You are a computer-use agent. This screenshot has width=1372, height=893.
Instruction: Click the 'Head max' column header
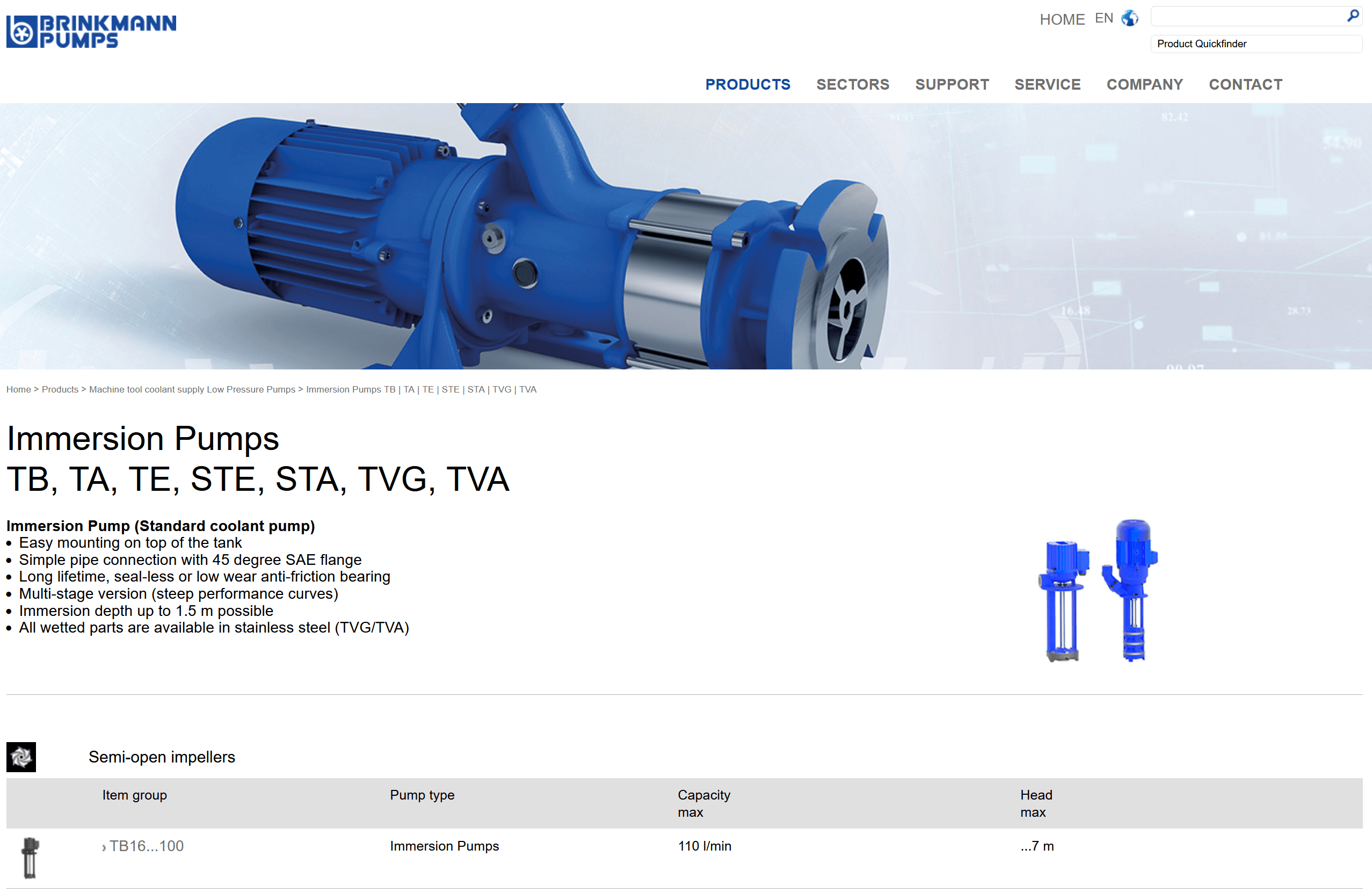pos(1036,804)
